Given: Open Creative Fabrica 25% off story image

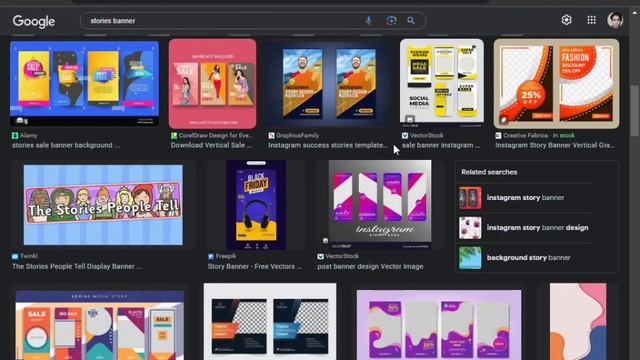Looking at the screenshot, I should click(x=556, y=84).
